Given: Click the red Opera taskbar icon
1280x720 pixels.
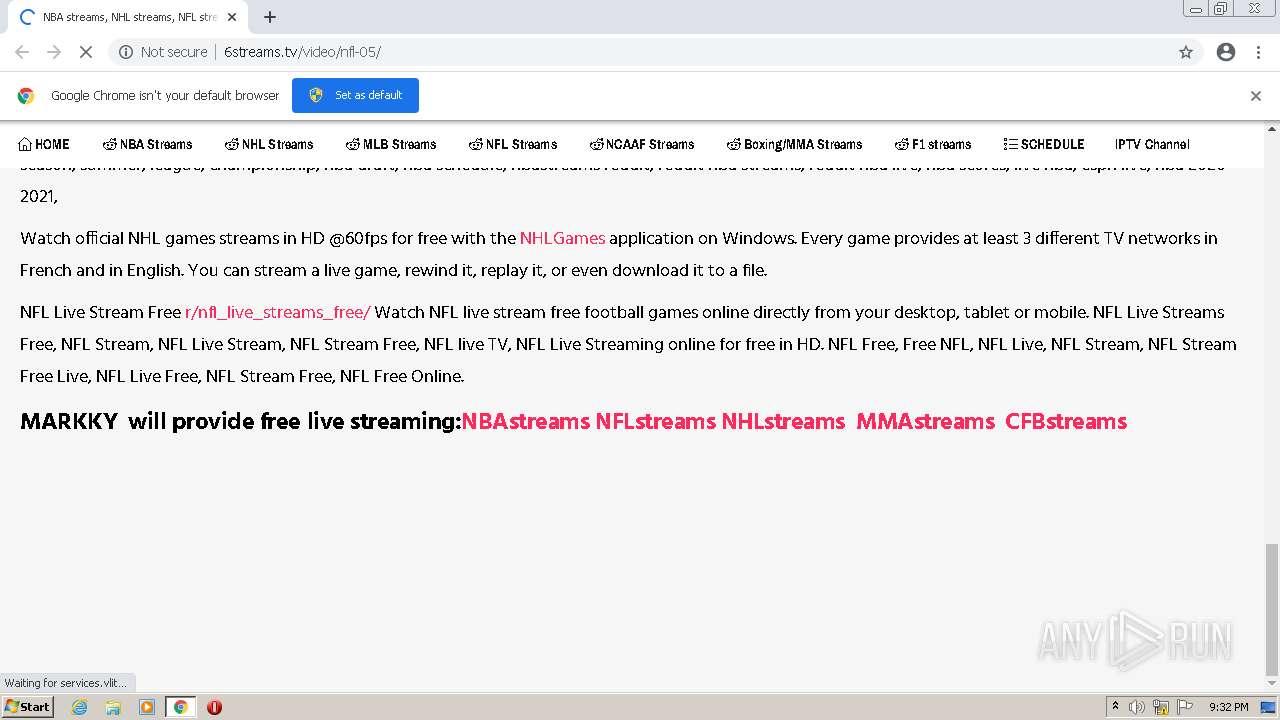Looking at the screenshot, I should point(214,707).
